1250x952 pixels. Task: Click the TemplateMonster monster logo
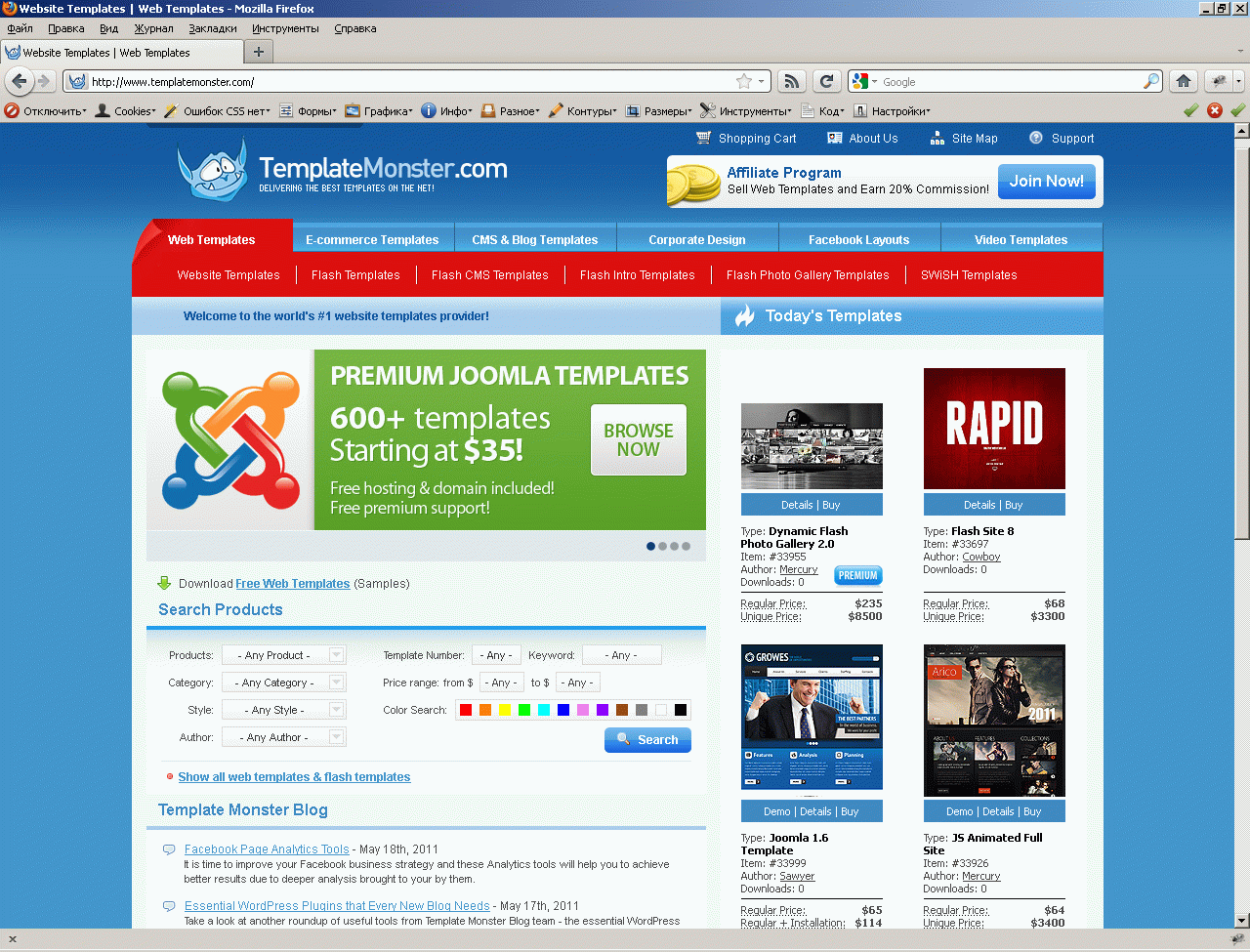click(x=212, y=169)
